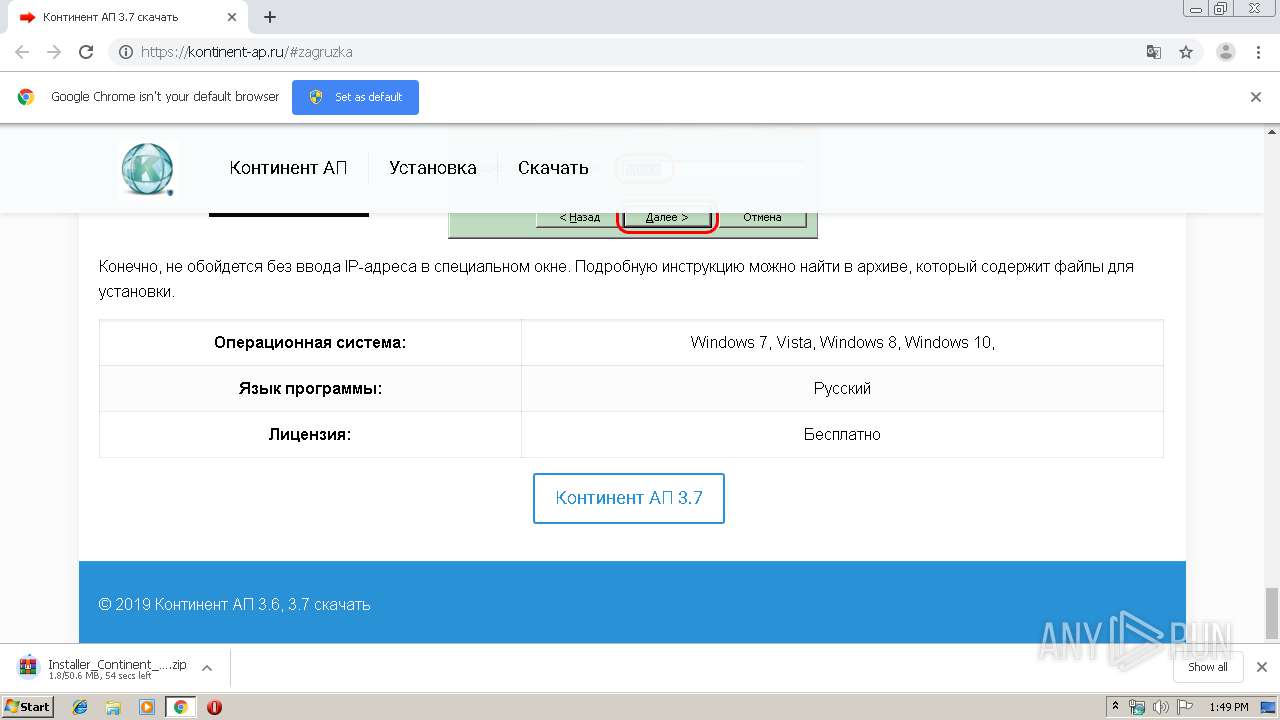Open Chrome profile avatar

pyautogui.click(x=1226, y=52)
